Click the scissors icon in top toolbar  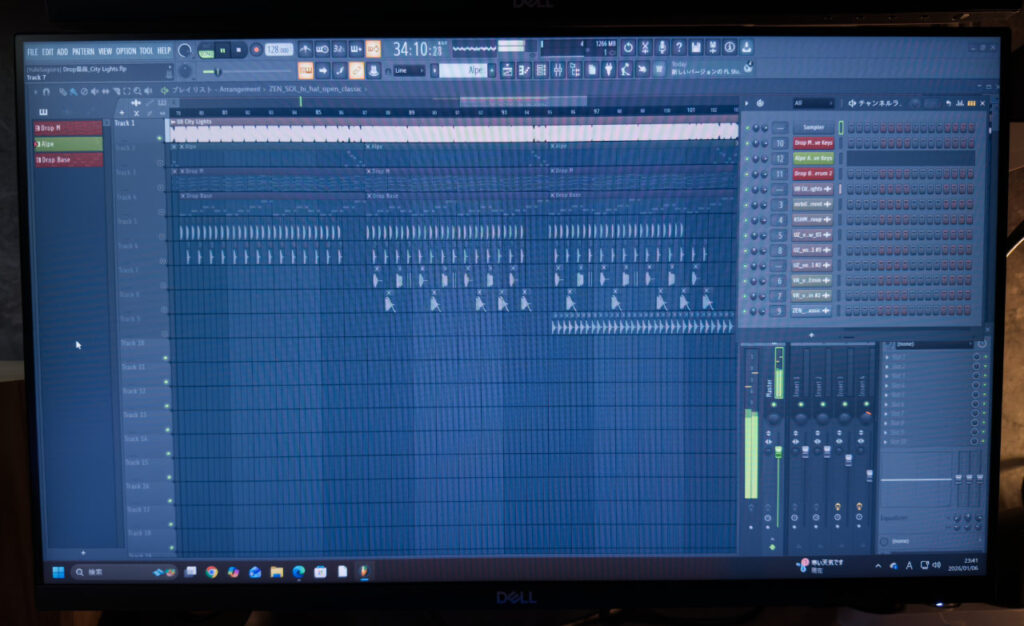pyautogui.click(x=644, y=47)
